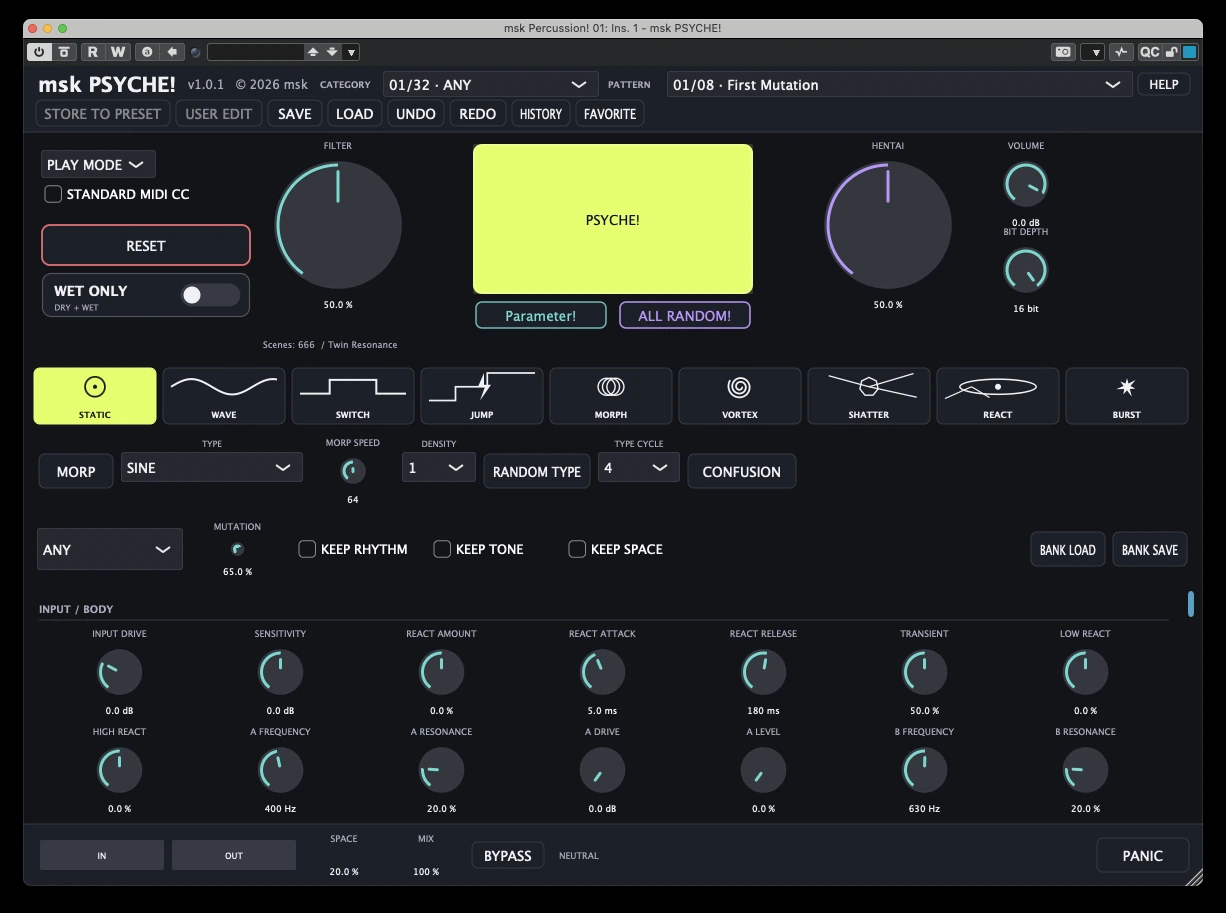Screen dimensions: 1226x913
Task: Enable Read automation R button
Action: 93,52
